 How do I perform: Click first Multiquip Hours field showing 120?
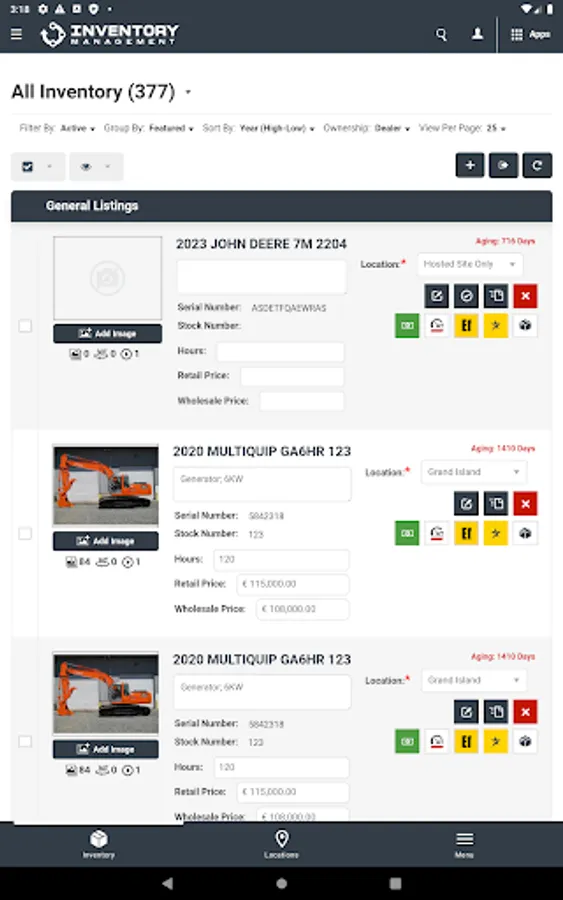281,560
